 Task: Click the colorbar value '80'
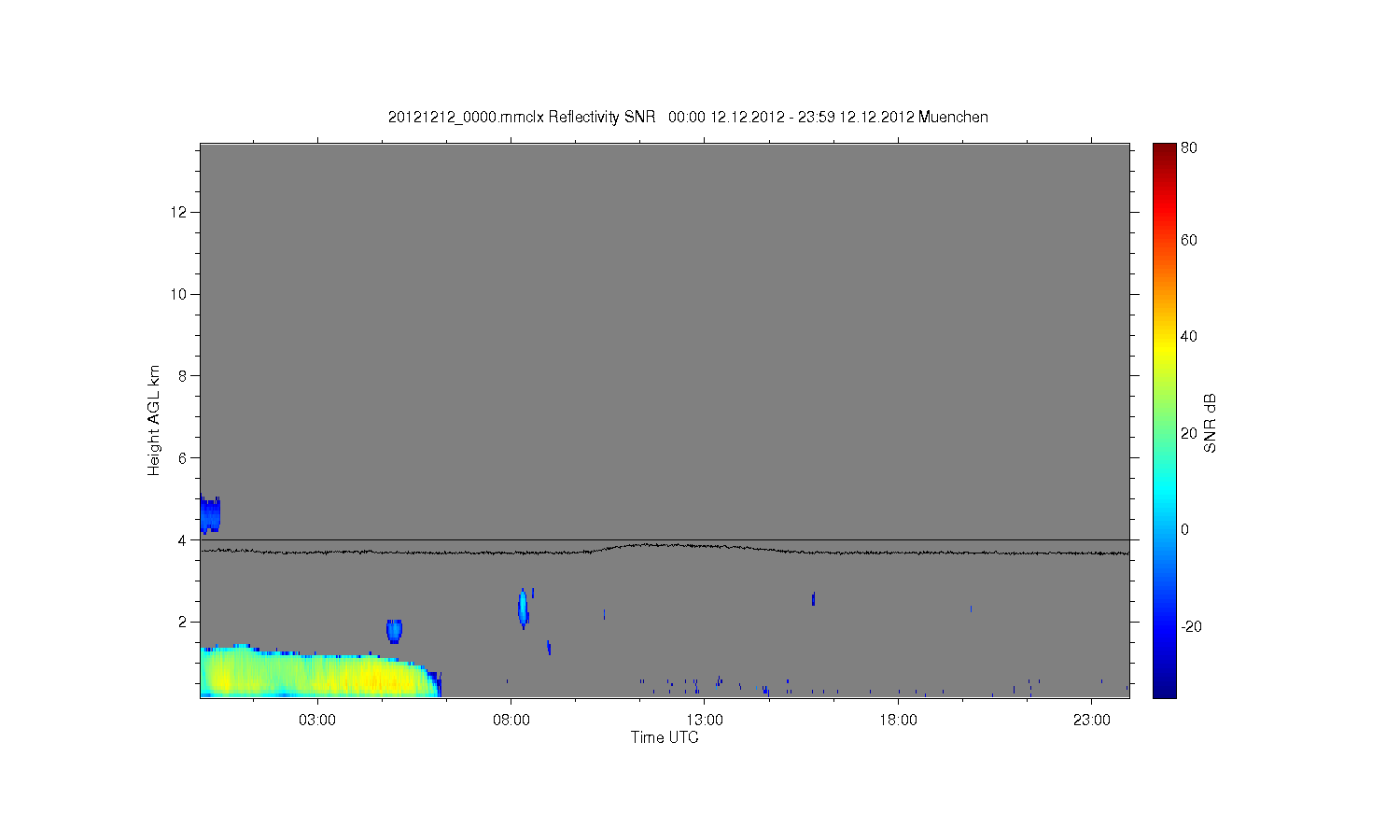1189,148
